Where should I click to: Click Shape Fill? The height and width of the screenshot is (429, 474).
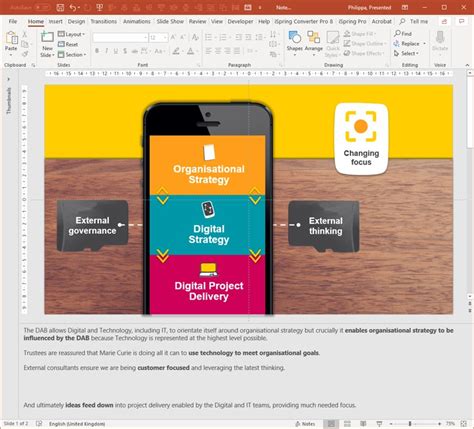(360, 34)
